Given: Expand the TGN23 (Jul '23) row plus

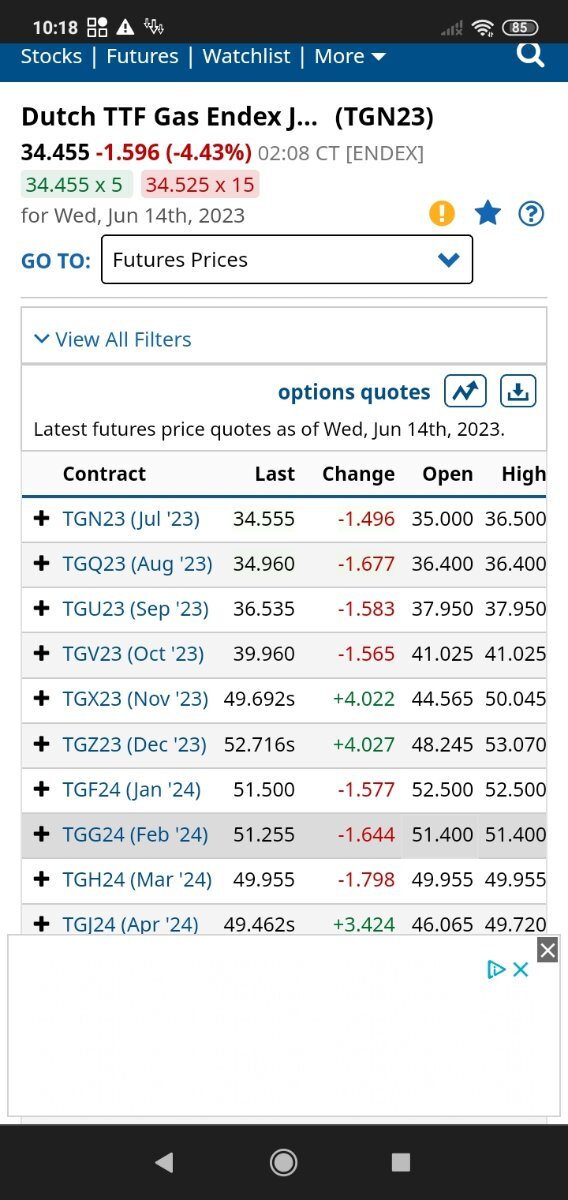Looking at the screenshot, I should 41,519.
